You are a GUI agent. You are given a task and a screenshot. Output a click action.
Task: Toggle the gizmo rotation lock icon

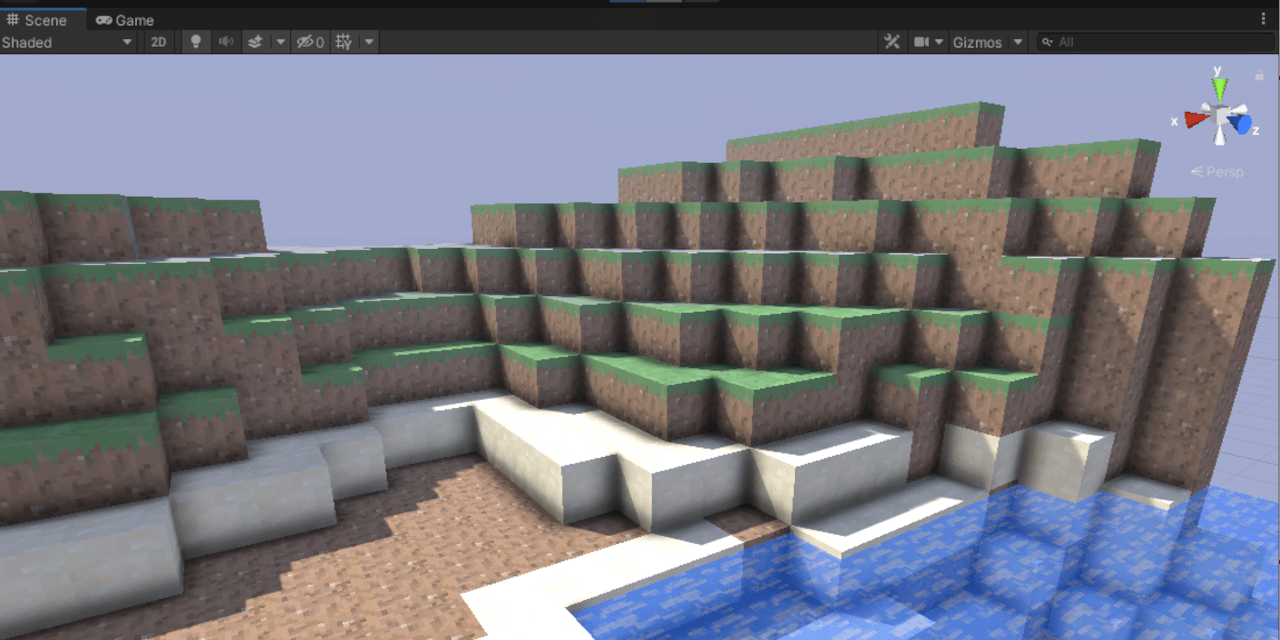pos(1258,75)
